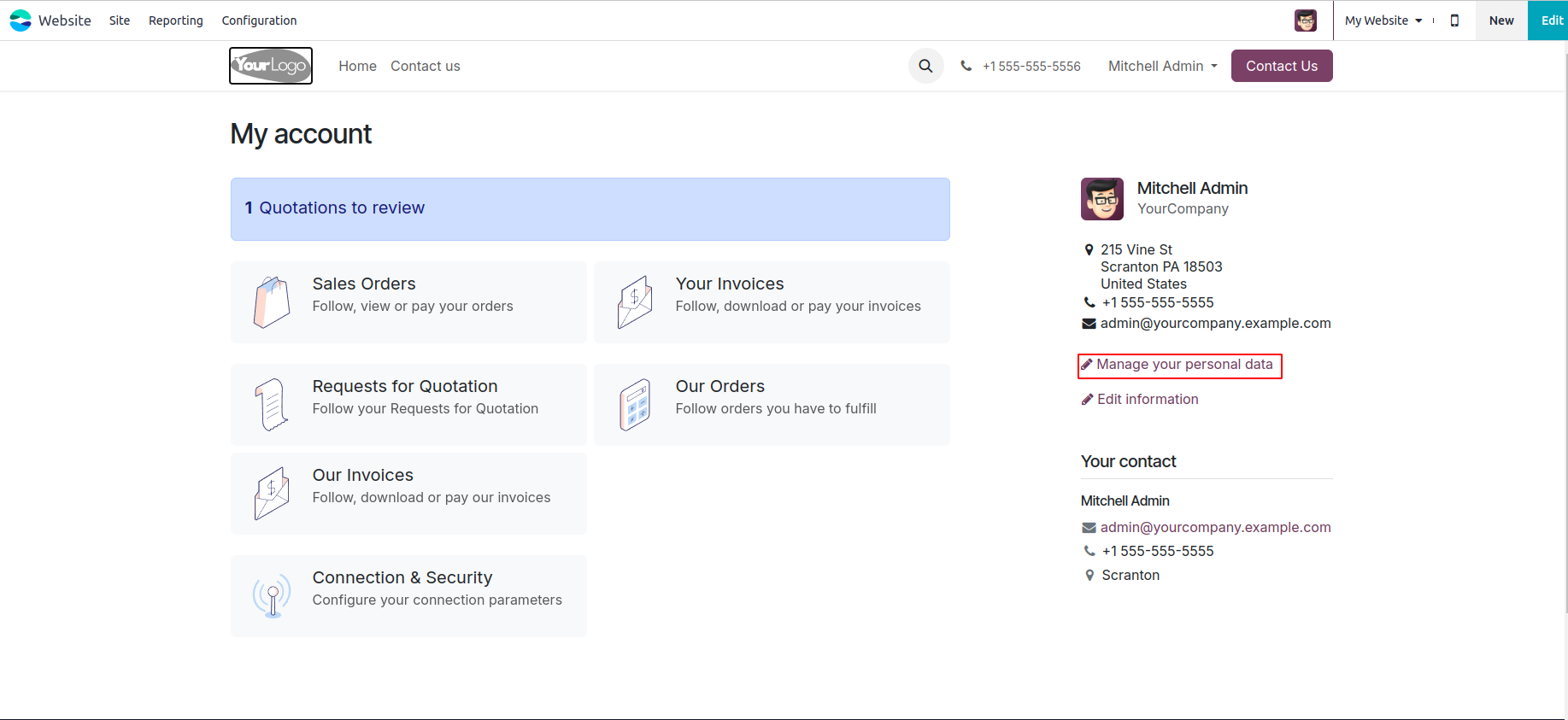1568x720 pixels.
Task: Click the Sales Orders shopping bag icon
Action: pos(272,302)
